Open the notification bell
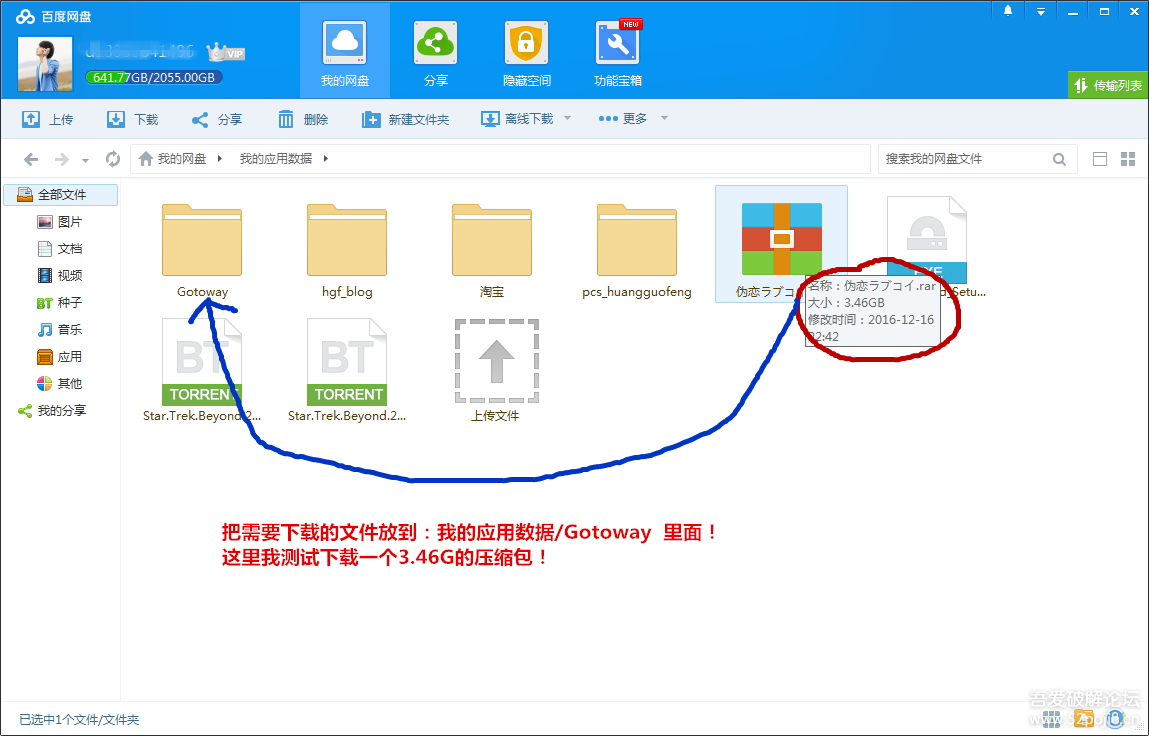Viewport: 1149px width, 736px height. 1008,11
